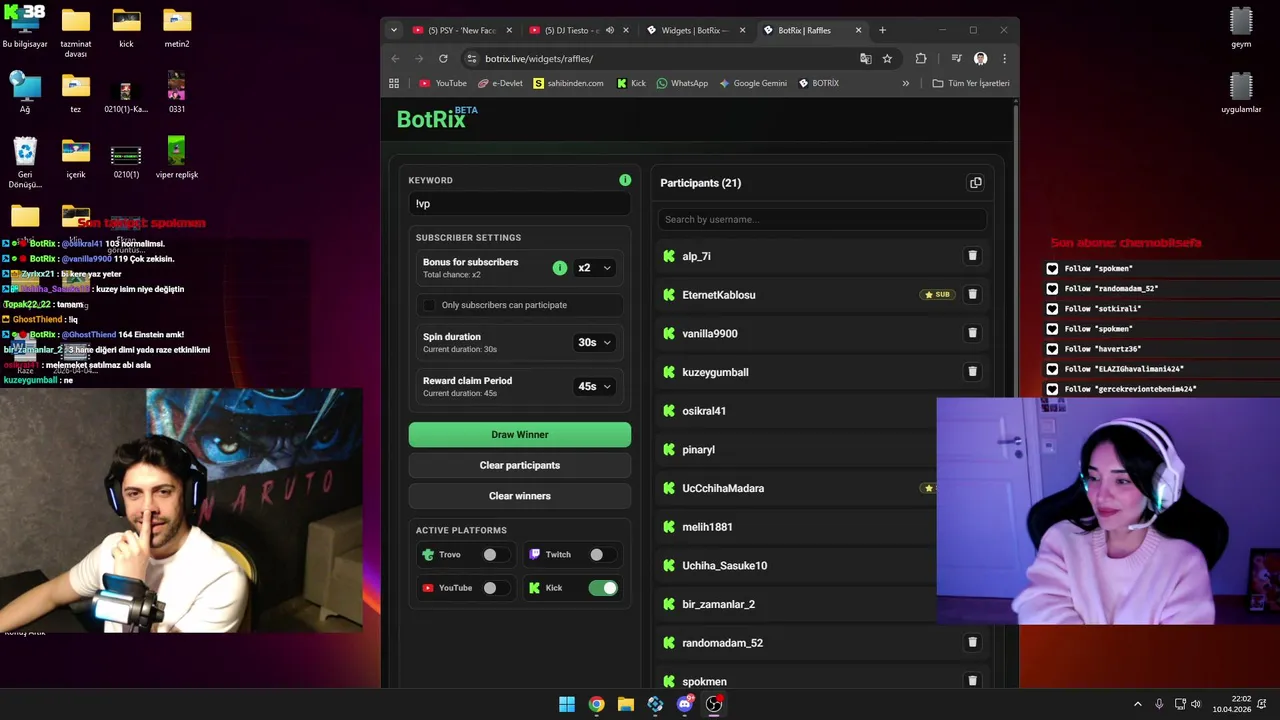1280x720 pixels.
Task: Open Chrome media control icon
Action: [956, 58]
